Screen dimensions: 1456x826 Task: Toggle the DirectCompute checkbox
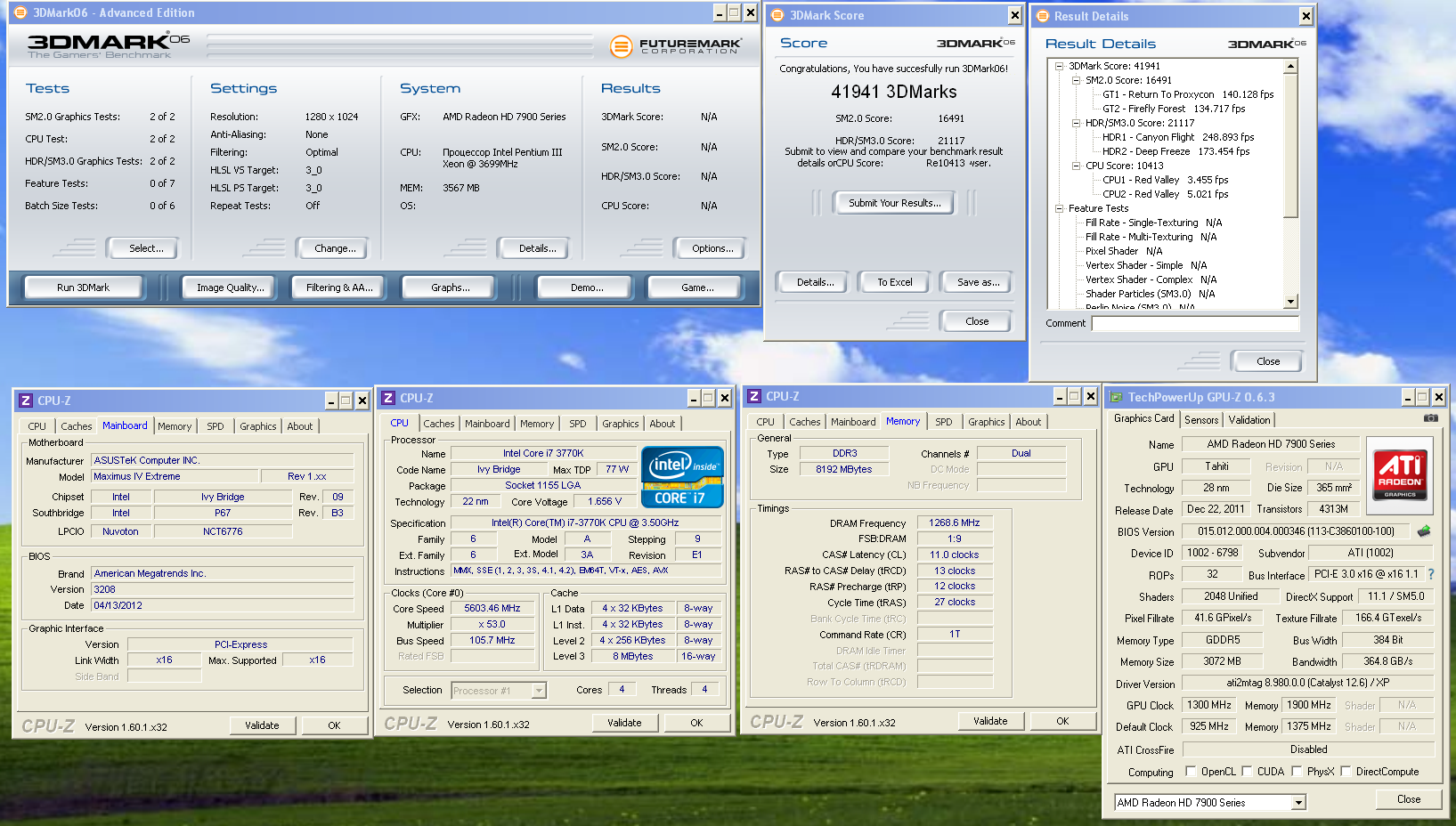coord(1346,772)
